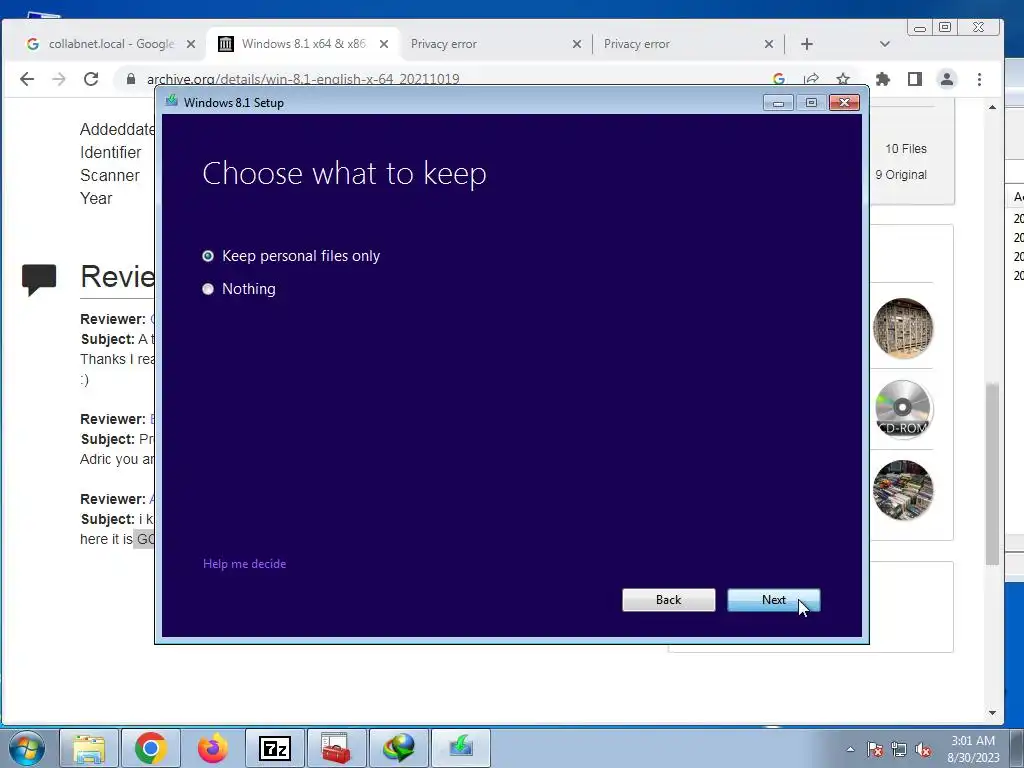Click the Windows 8.1 Setup title icon
1024x768 pixels.
[172, 101]
